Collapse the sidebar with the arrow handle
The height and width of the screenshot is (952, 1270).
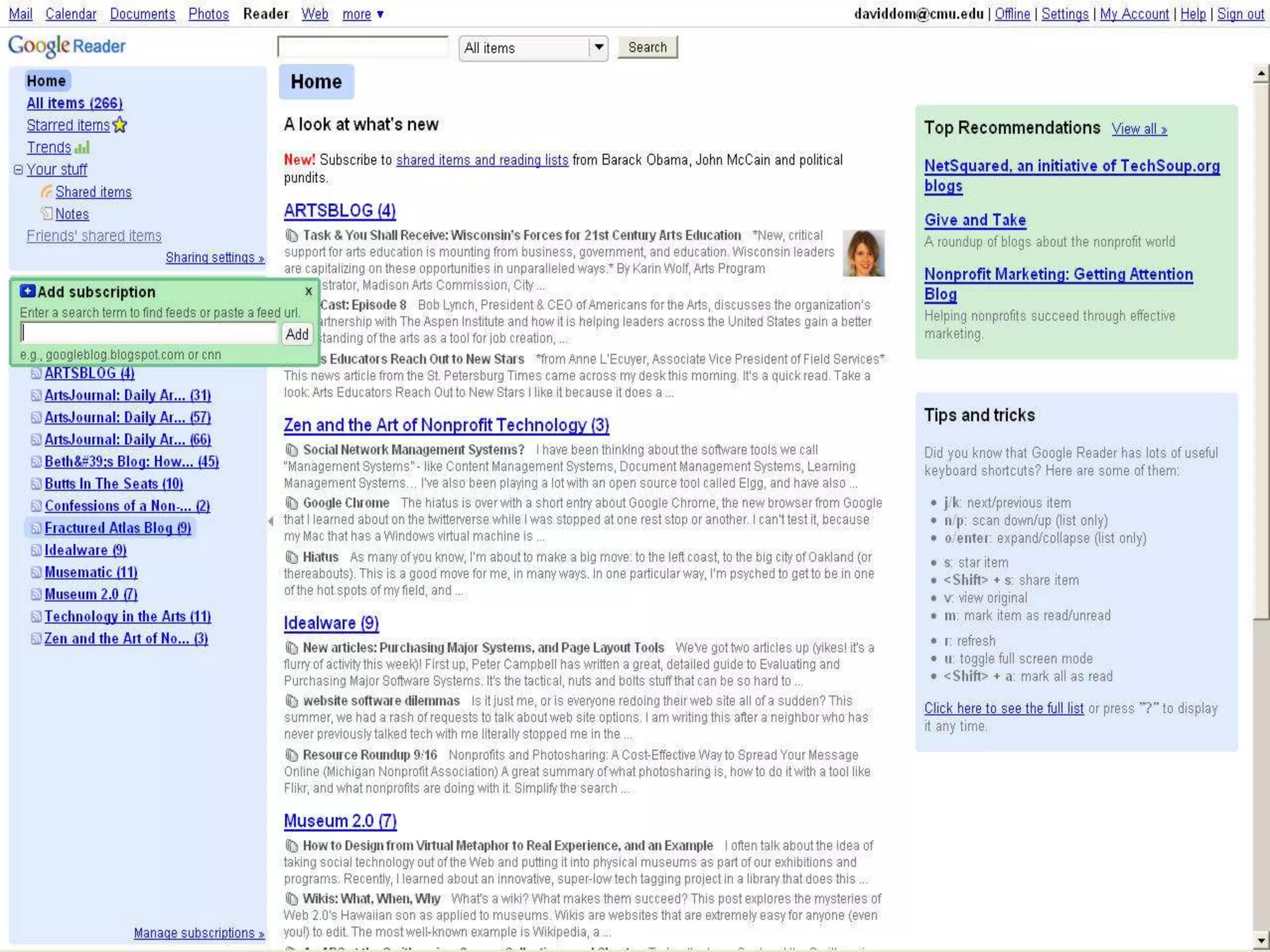coord(270,521)
